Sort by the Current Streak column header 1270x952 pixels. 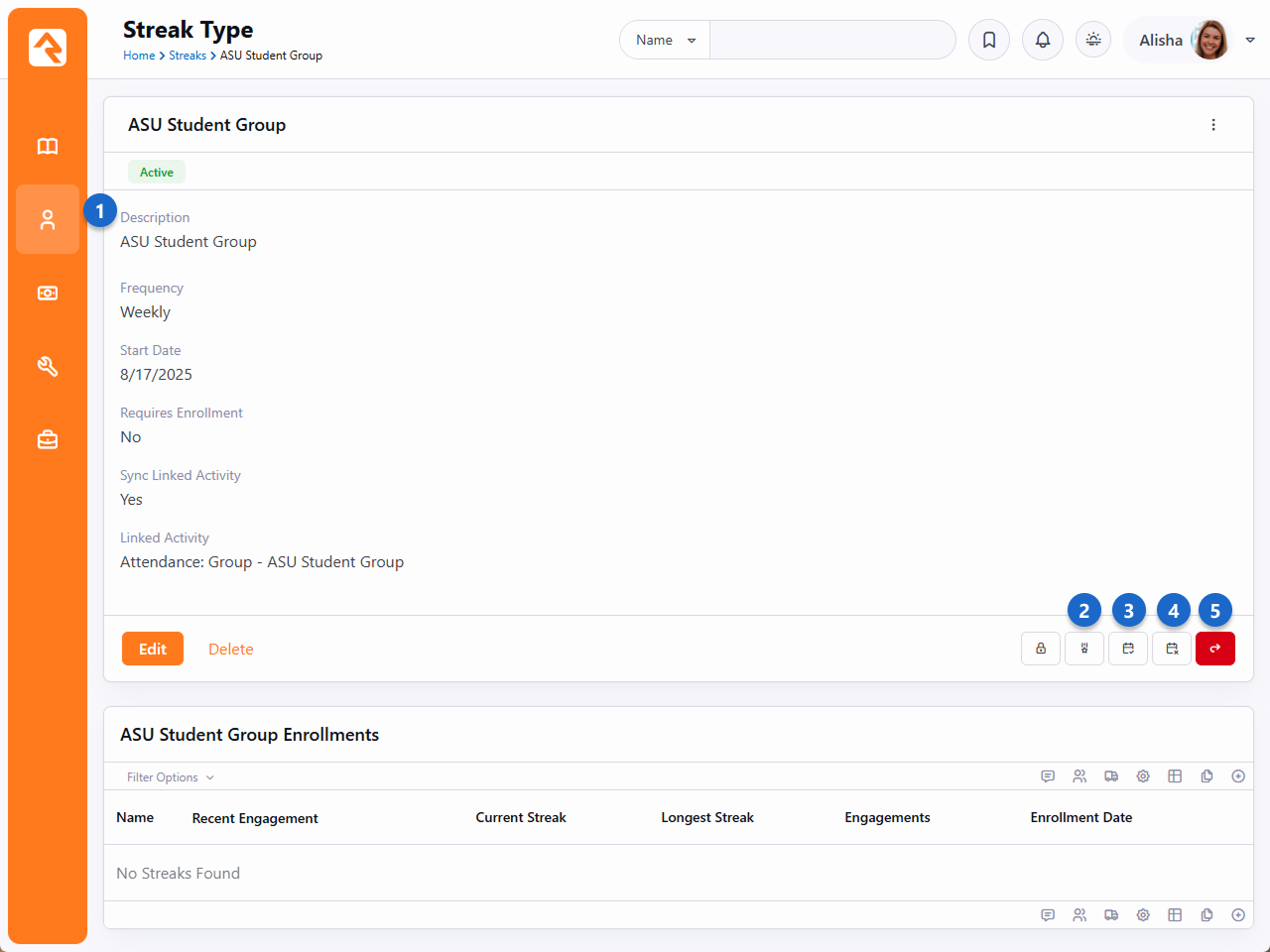click(x=520, y=817)
